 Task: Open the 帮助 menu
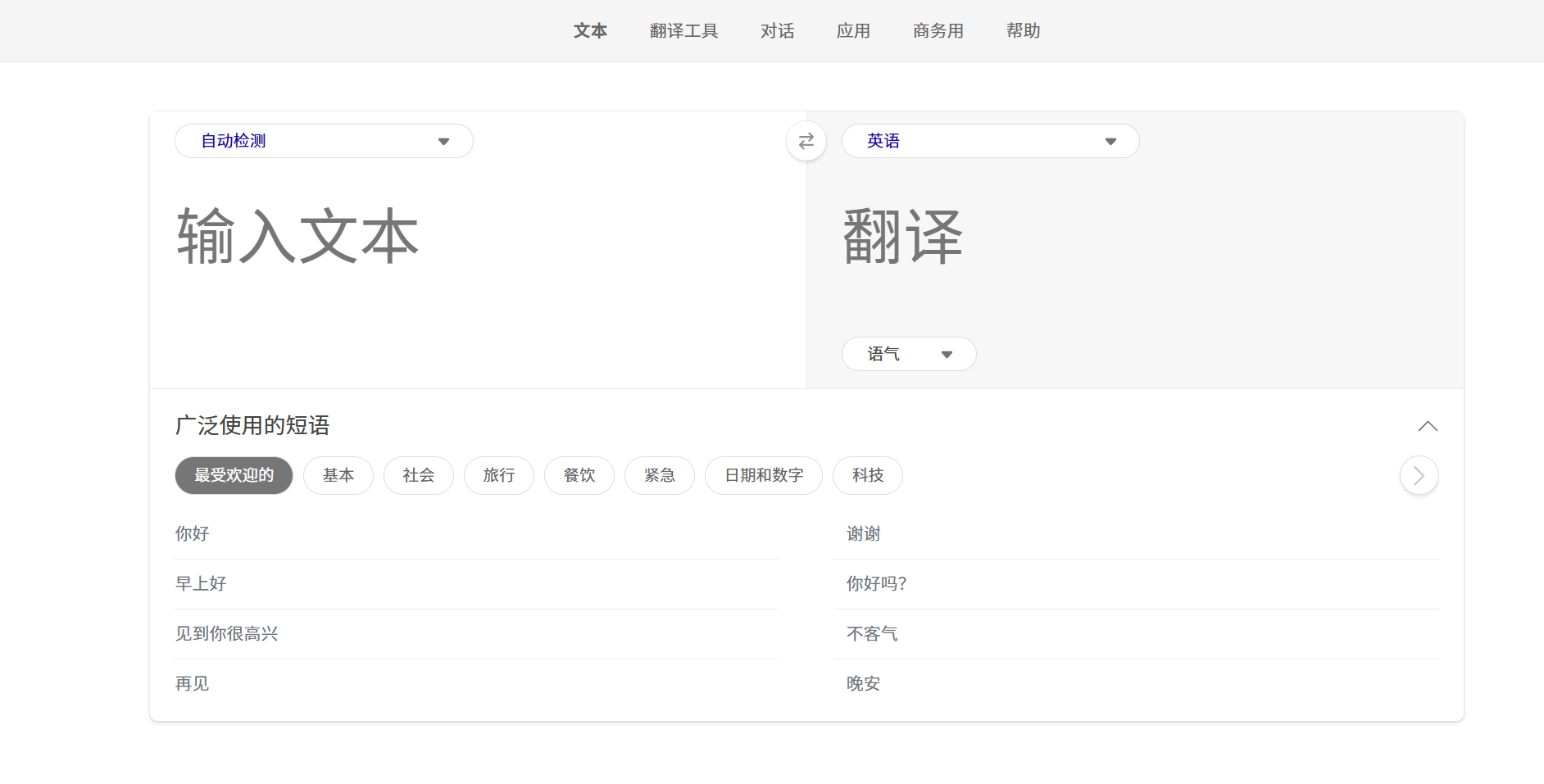click(1023, 31)
